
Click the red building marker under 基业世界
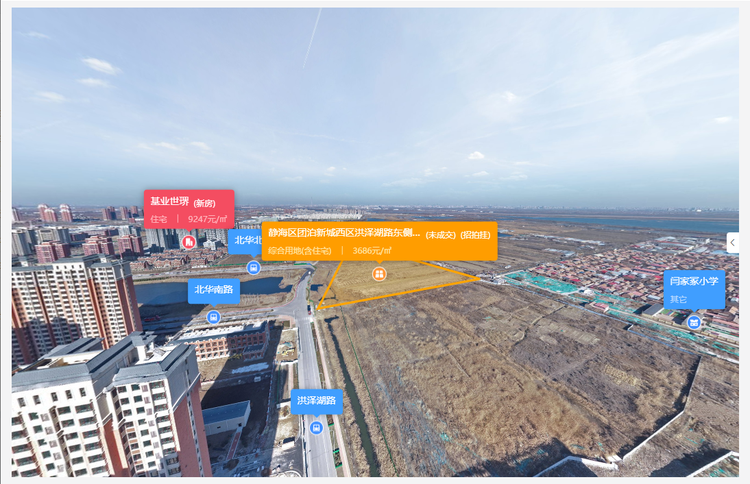(x=189, y=241)
